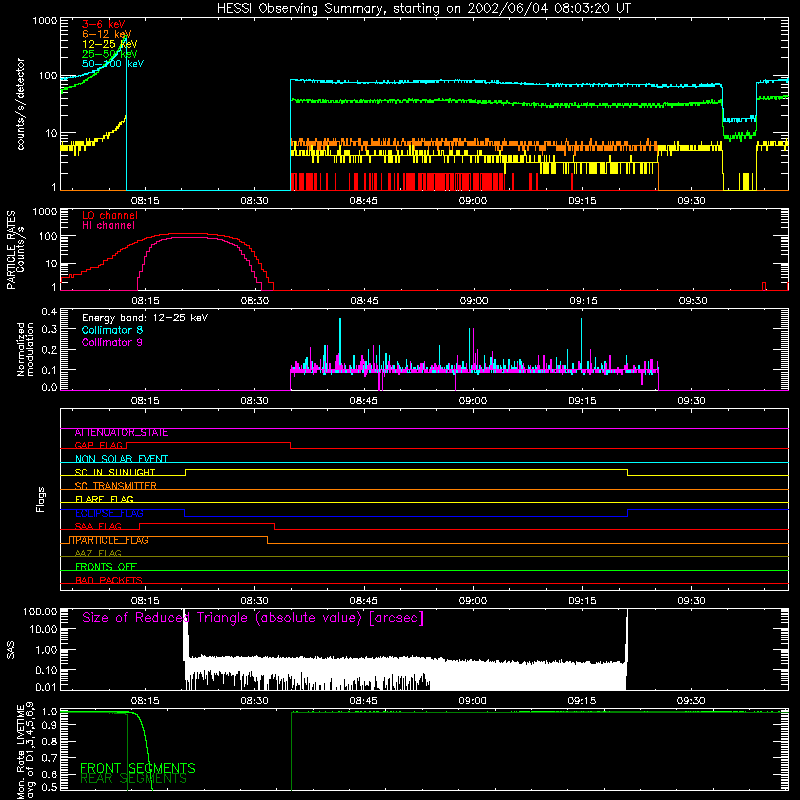Click 08:45 under the modulation panel
800x800 pixels.
pyautogui.click(x=364, y=401)
